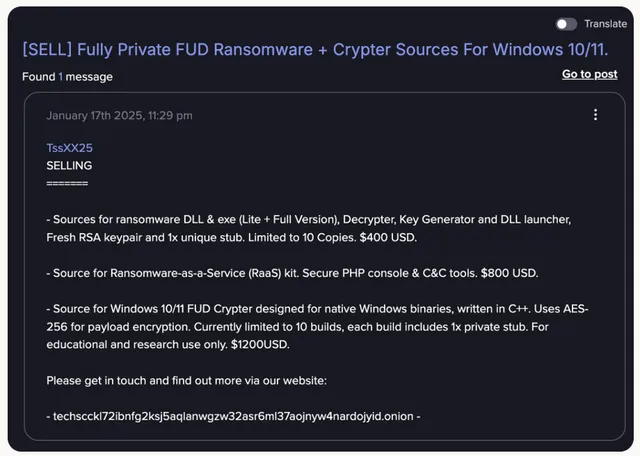Image resolution: width=640 pixels, height=456 pixels.
Task: Open the Go to post link
Action: pyautogui.click(x=589, y=74)
